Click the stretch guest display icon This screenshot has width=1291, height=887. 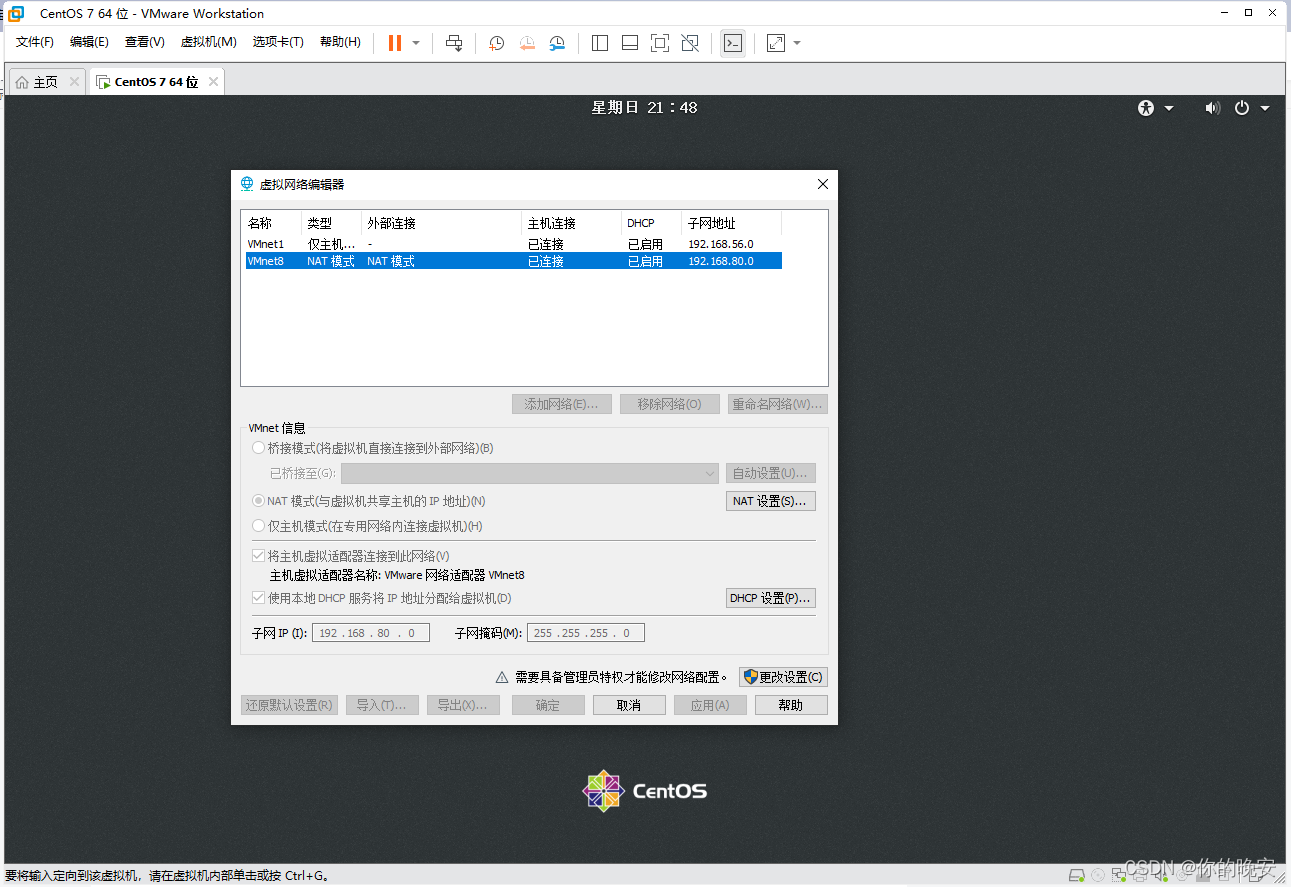(x=776, y=43)
